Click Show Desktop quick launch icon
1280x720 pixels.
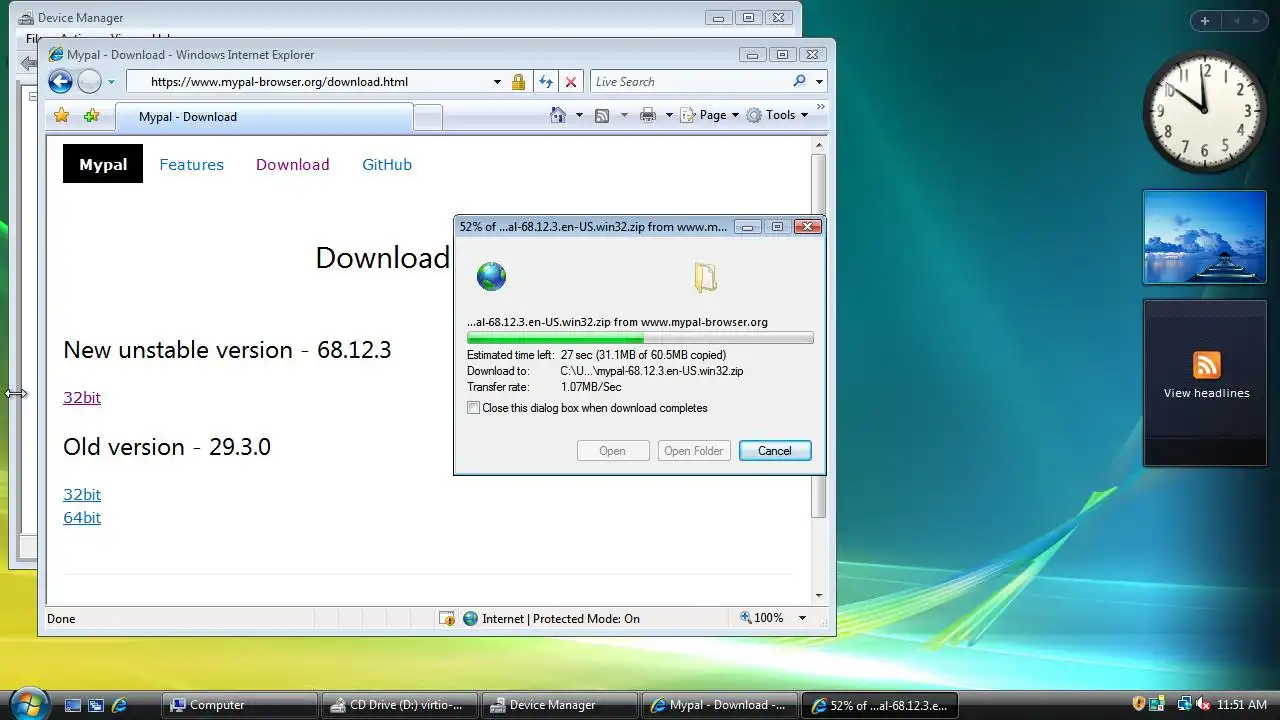pos(73,705)
